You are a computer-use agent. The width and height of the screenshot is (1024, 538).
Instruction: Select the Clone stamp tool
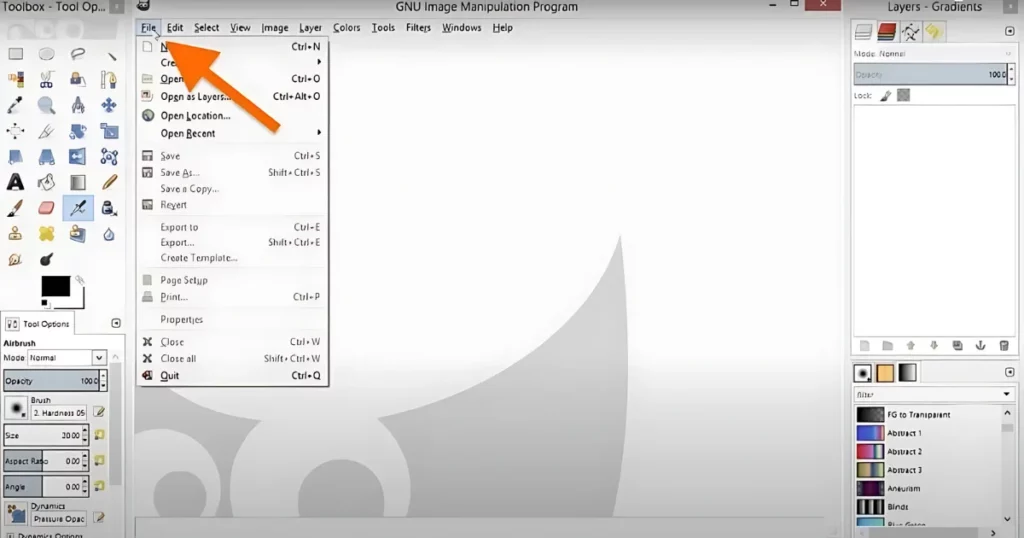pyautogui.click(x=16, y=234)
